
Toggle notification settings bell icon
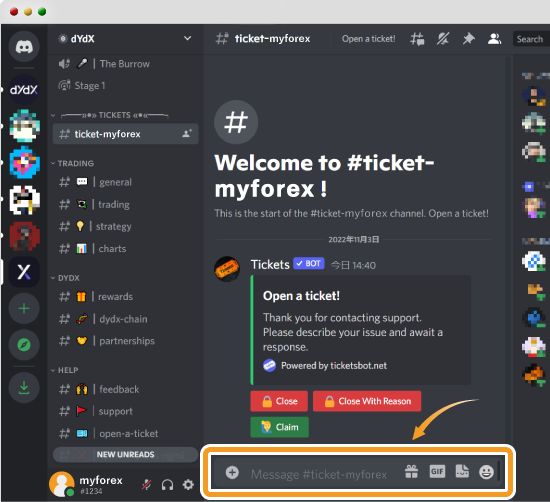[x=443, y=39]
